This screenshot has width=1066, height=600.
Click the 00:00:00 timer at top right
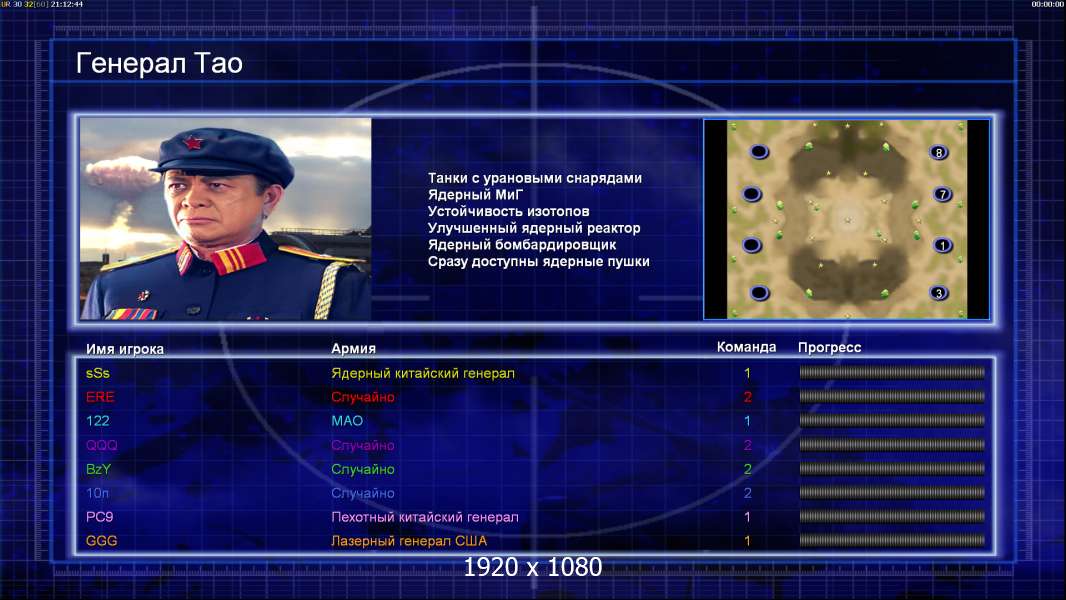pyautogui.click(x=1048, y=4)
